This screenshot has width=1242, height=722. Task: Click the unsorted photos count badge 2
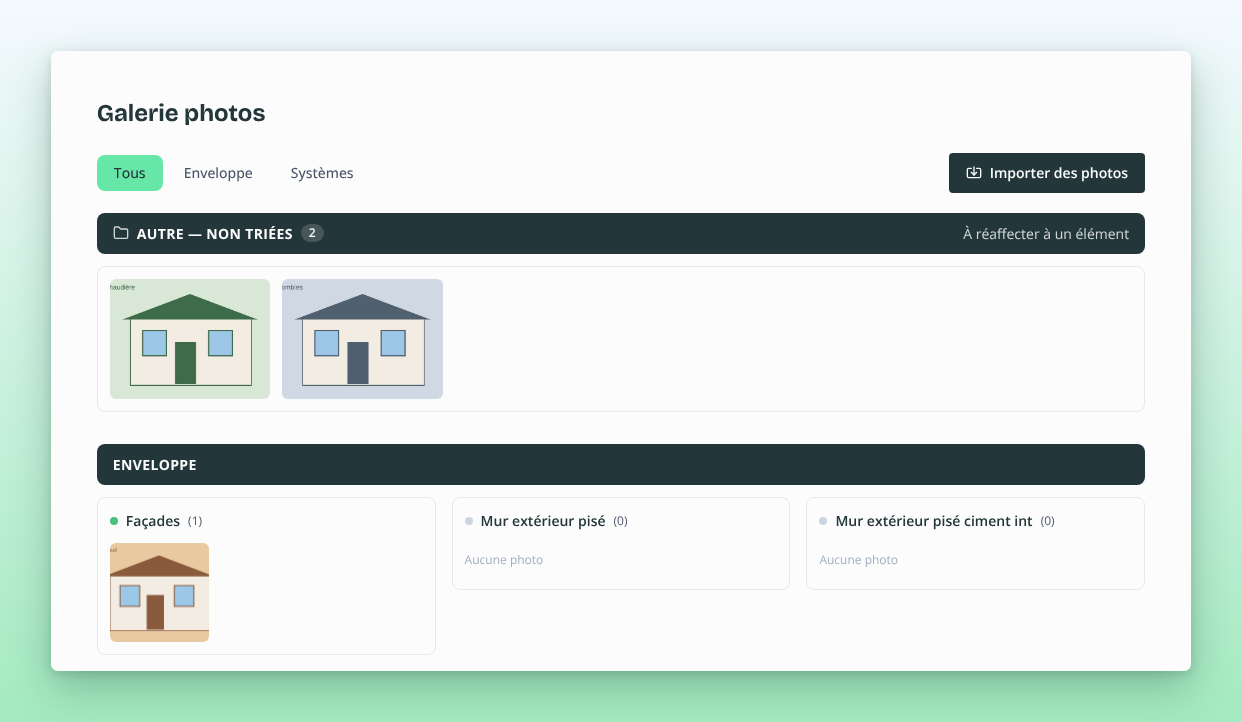[312, 233]
